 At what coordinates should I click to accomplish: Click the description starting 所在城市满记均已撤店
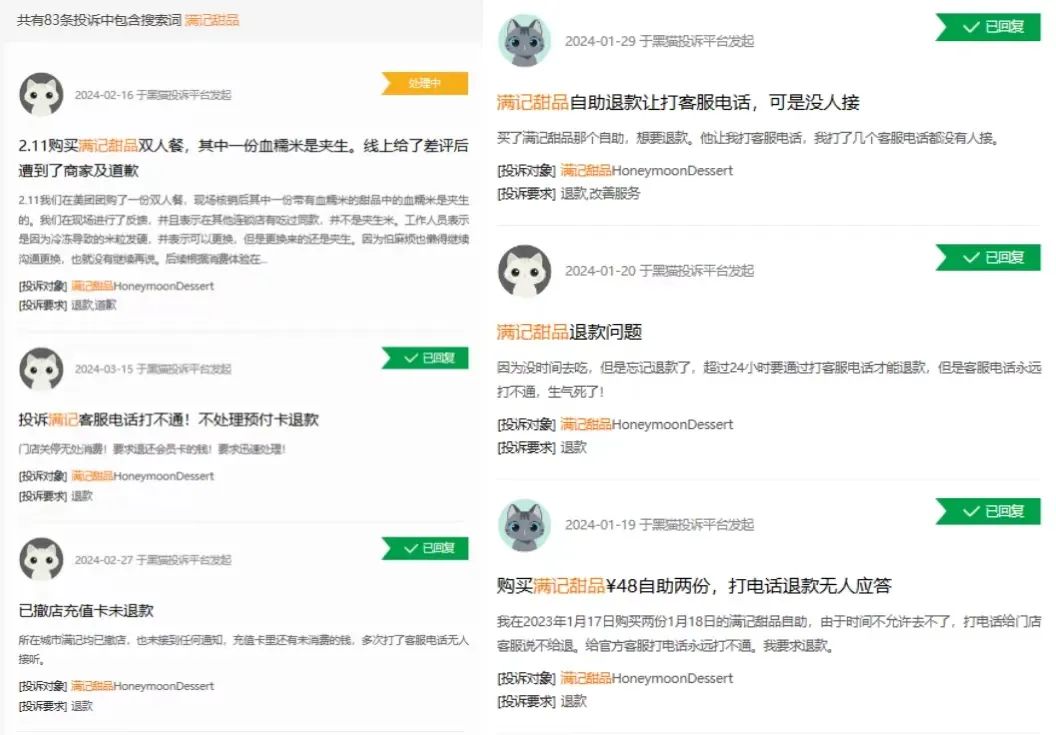pos(243,649)
